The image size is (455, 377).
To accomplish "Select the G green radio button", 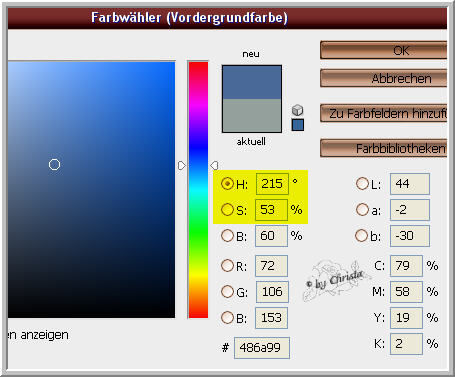I will (x=227, y=292).
